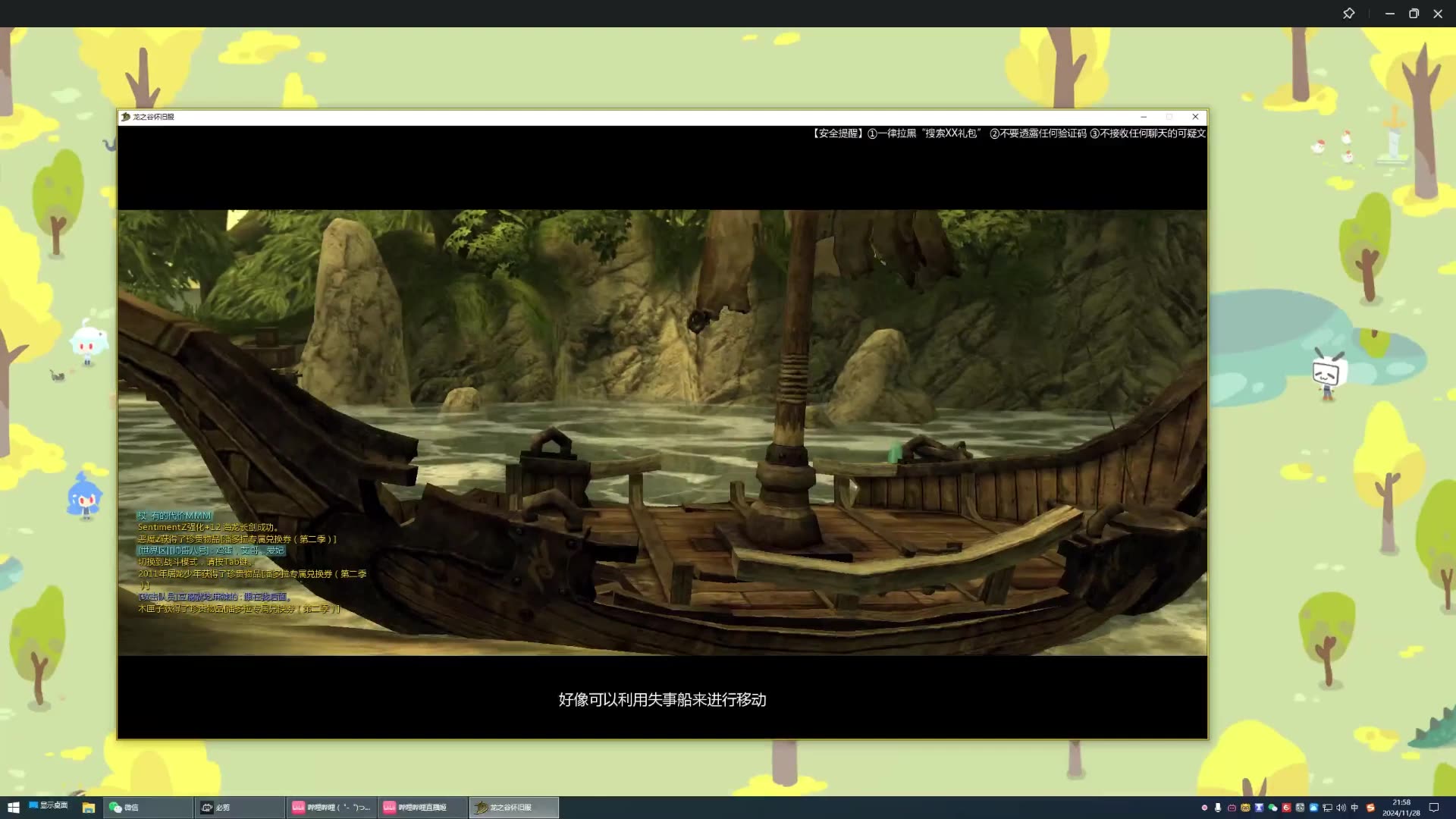Click chat line starting '2011年屠龙少年'

coord(252,579)
